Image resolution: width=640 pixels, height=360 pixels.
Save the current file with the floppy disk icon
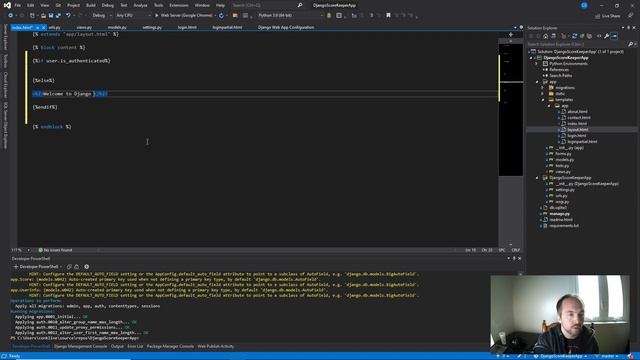[51, 16]
